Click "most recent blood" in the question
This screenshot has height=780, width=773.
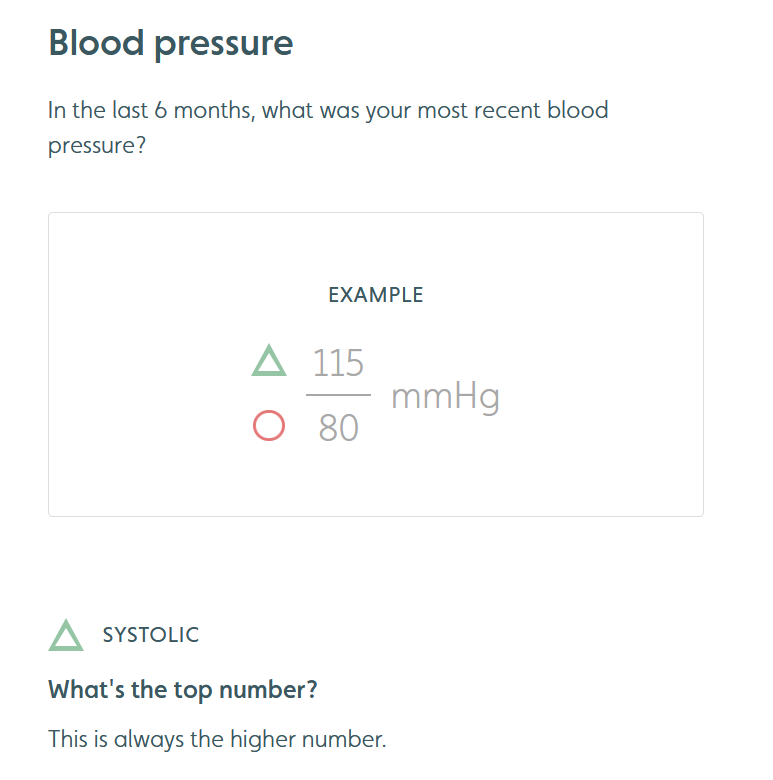click(x=513, y=110)
